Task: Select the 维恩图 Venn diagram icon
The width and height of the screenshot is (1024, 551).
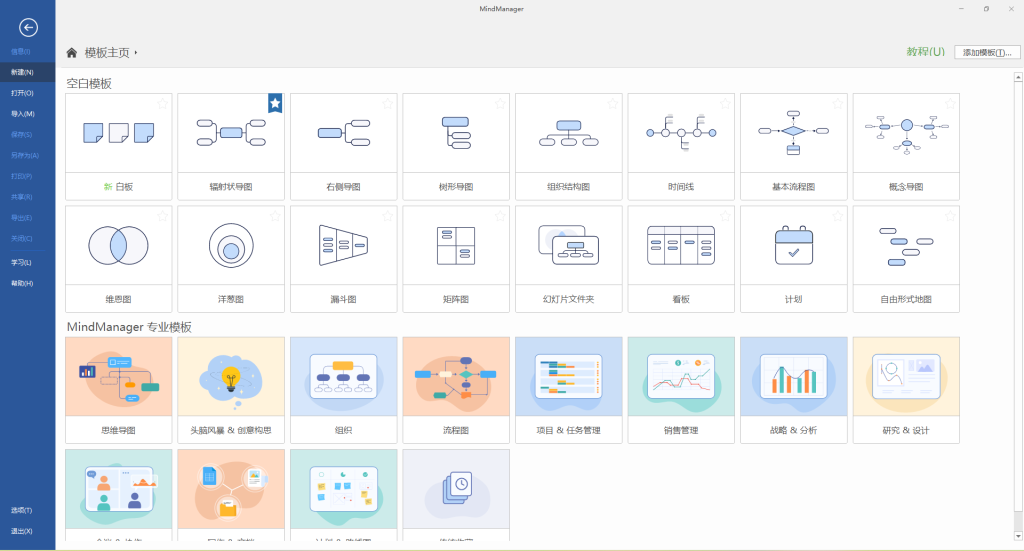Action: tap(118, 245)
